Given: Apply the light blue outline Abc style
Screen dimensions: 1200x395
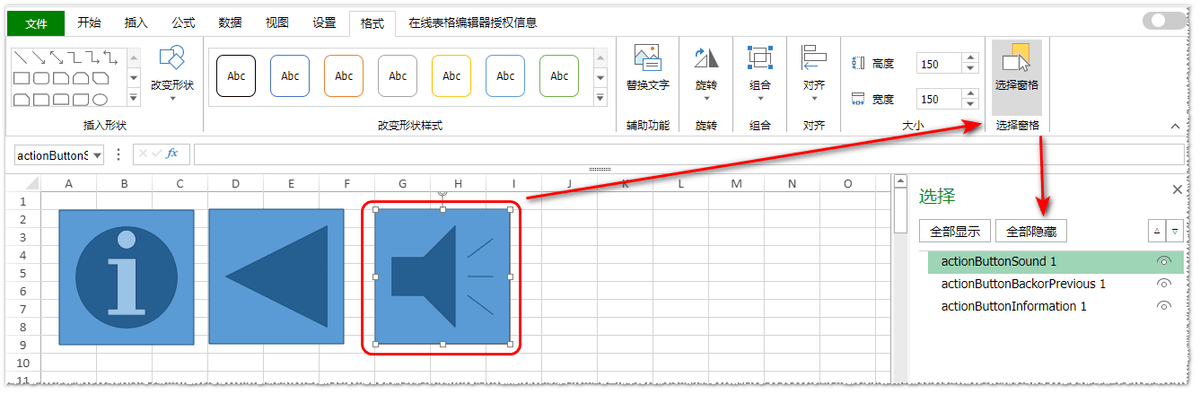Looking at the screenshot, I should click(505, 76).
